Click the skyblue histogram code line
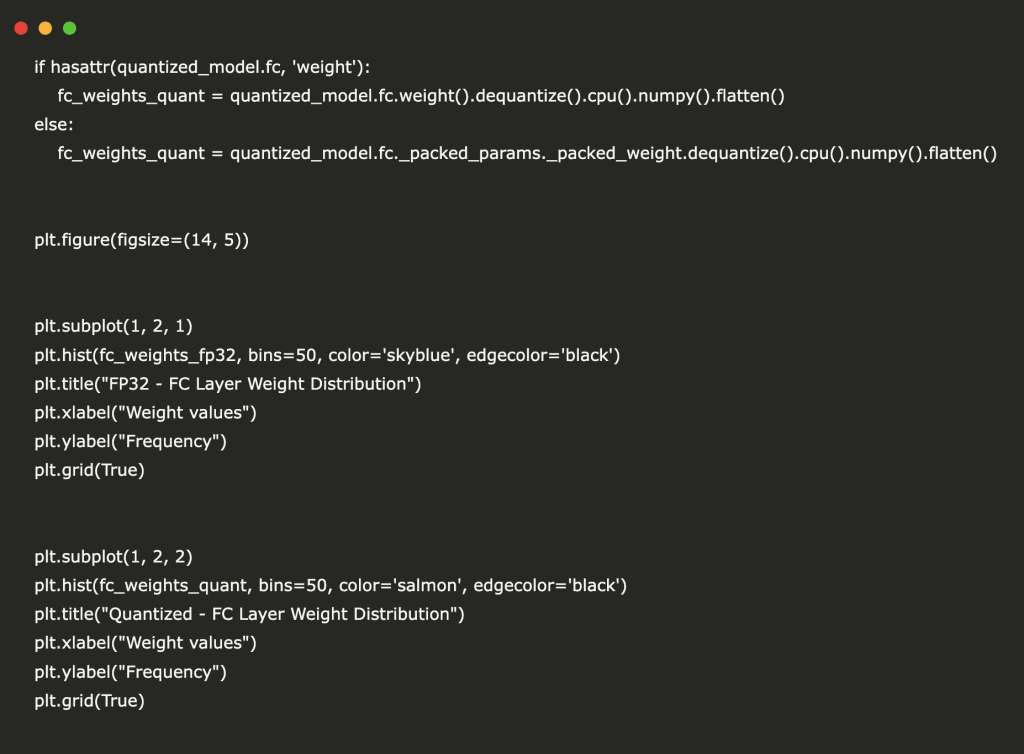 coord(327,355)
